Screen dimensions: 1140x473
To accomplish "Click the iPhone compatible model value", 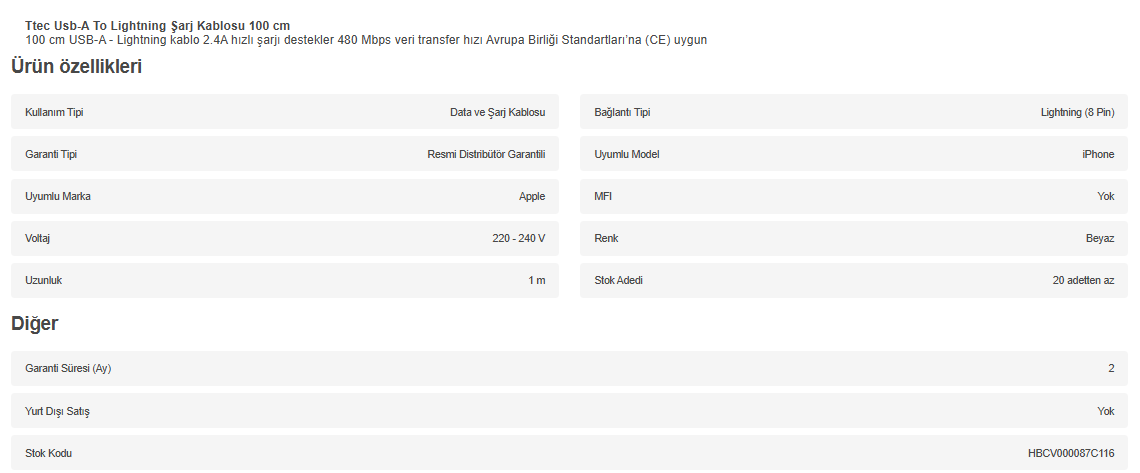I will (x=1098, y=154).
